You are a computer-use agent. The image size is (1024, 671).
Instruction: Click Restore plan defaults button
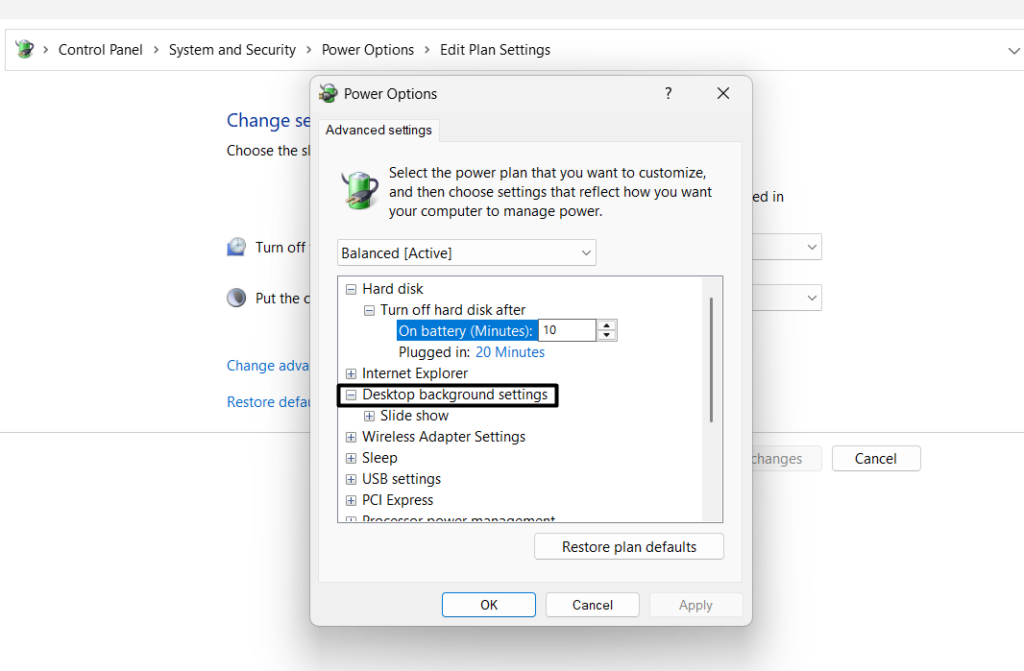628,547
